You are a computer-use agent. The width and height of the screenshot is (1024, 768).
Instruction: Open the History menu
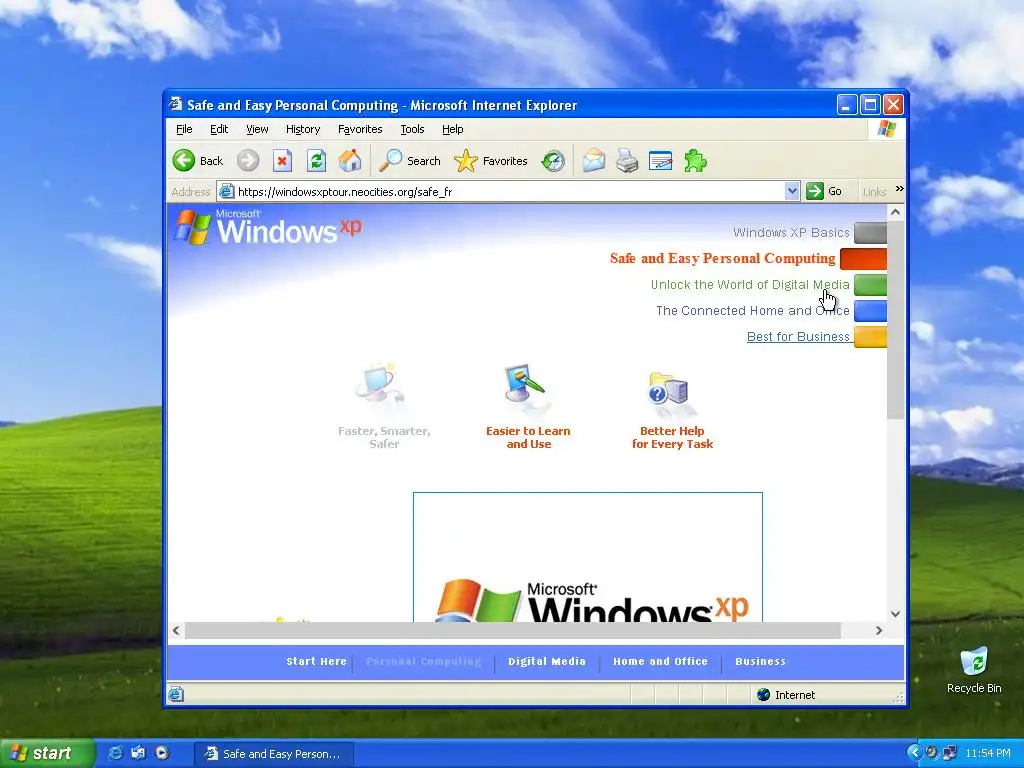coord(303,129)
